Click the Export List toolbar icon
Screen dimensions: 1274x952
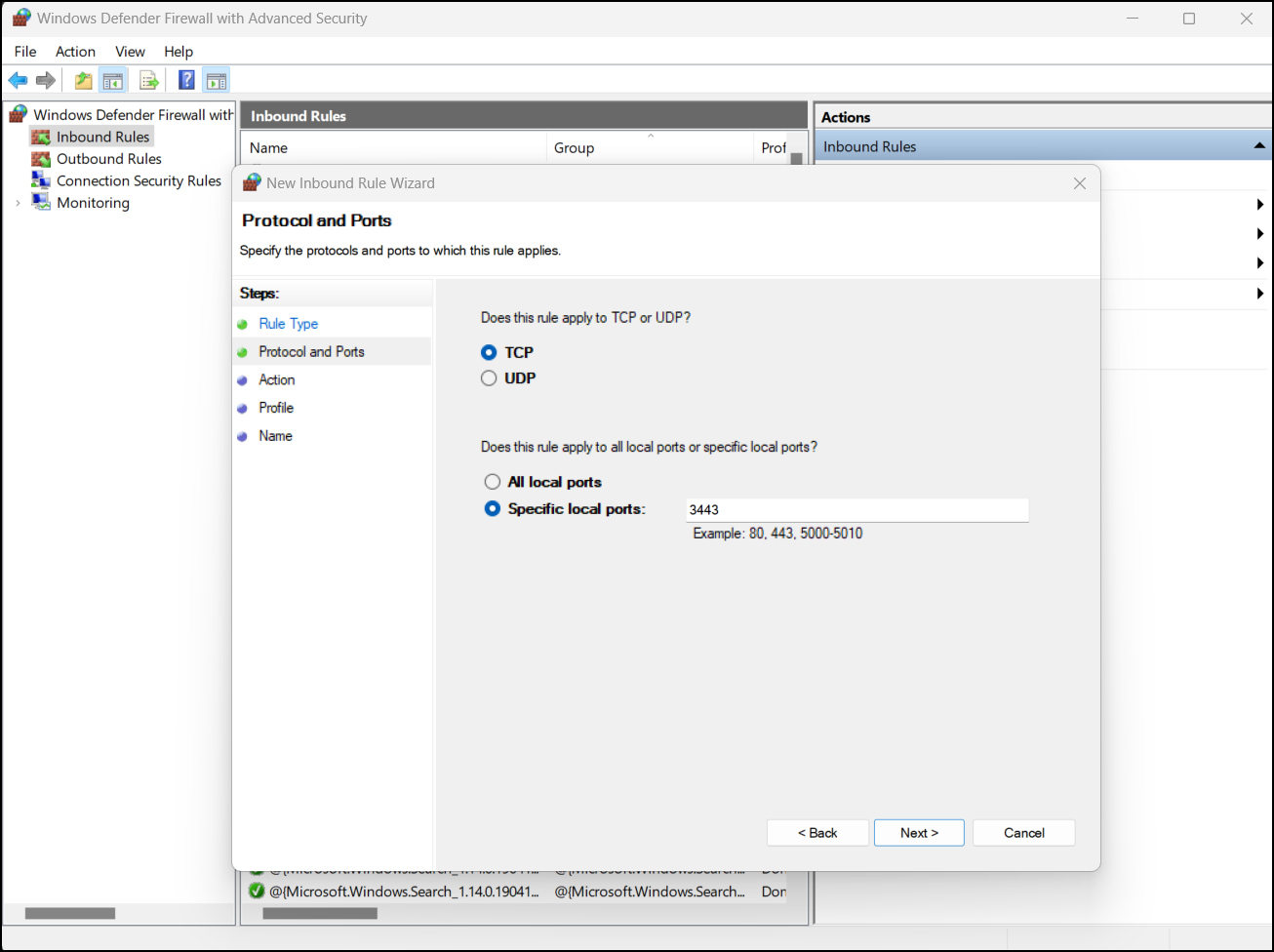click(149, 80)
